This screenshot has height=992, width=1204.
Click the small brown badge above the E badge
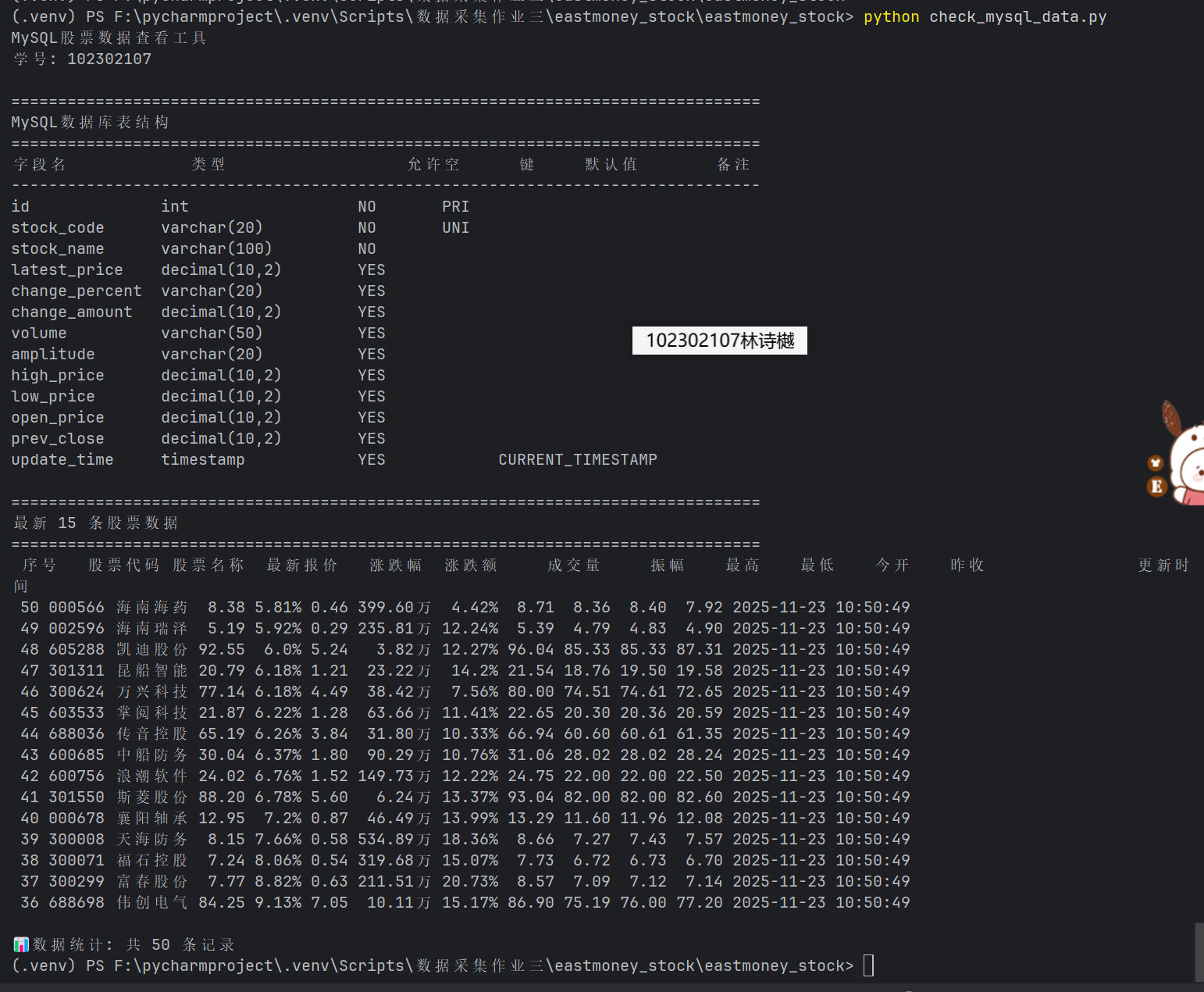tap(1156, 463)
